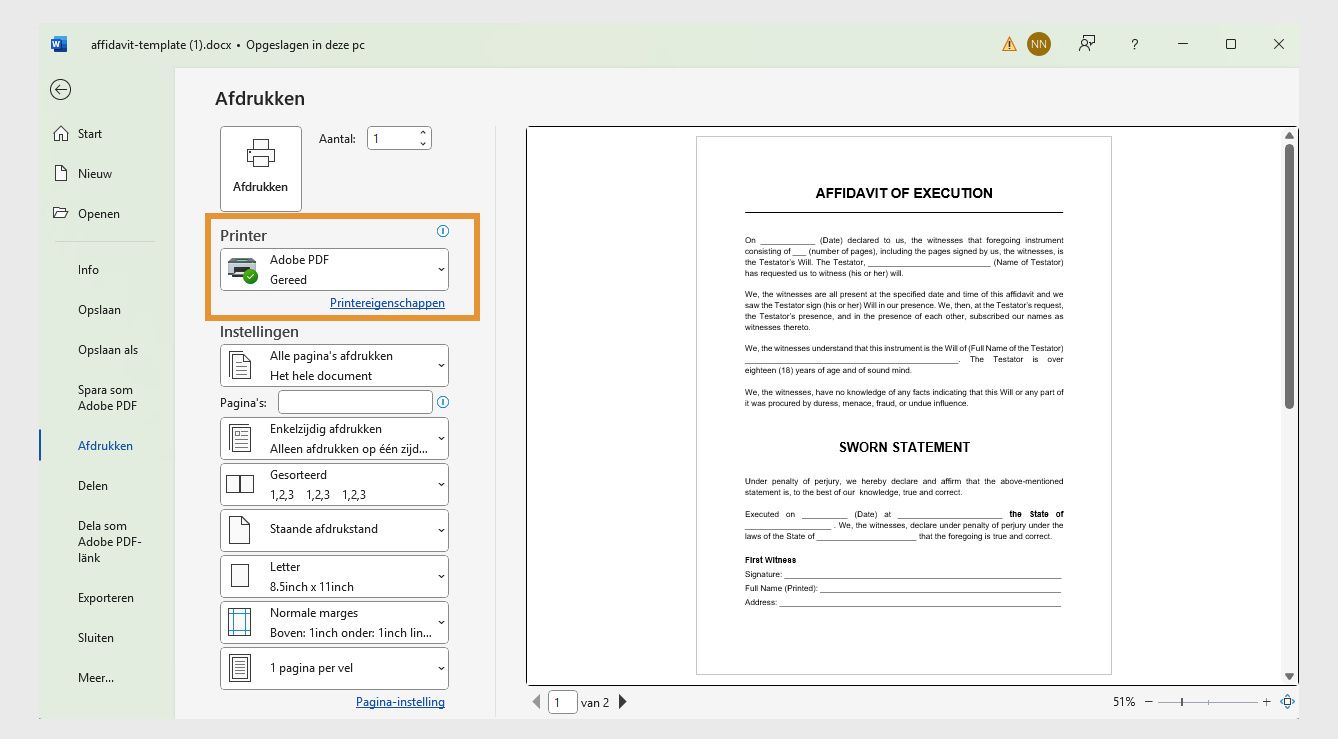Open Printereigenschappen link
This screenshot has height=739, width=1338.
pos(387,302)
